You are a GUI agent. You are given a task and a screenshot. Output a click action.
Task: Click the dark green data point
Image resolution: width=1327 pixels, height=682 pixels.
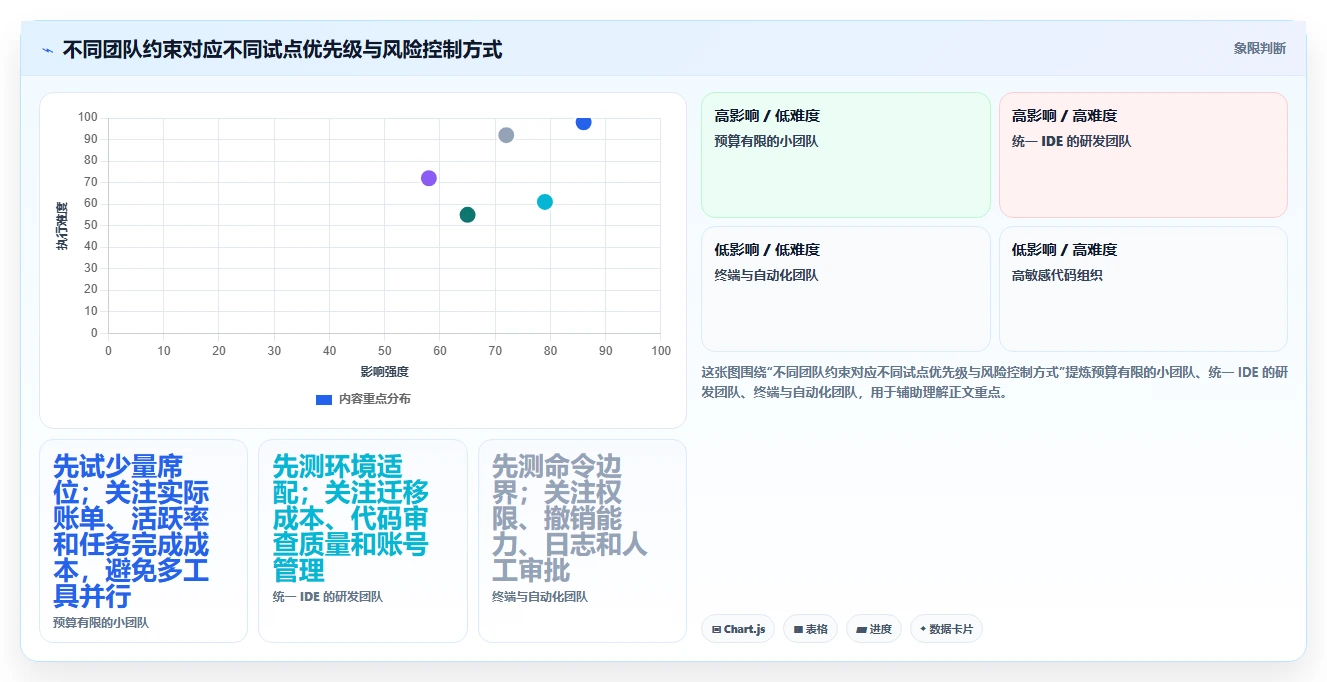tap(467, 215)
